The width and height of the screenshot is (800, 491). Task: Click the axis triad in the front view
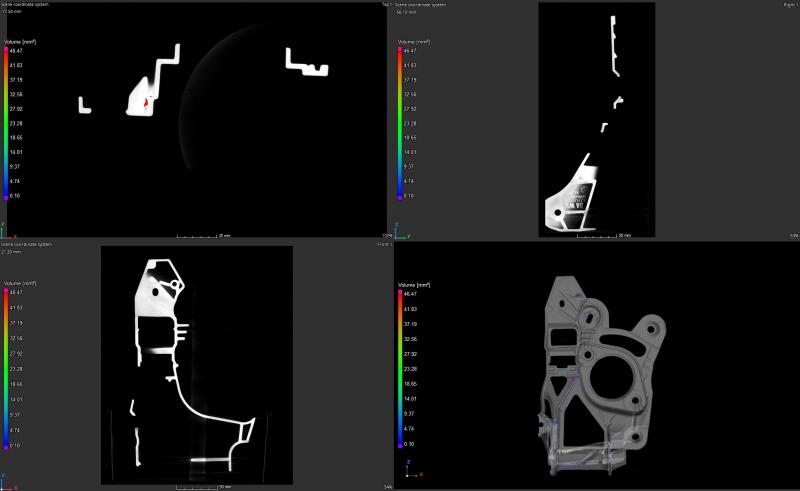click(x=7, y=476)
